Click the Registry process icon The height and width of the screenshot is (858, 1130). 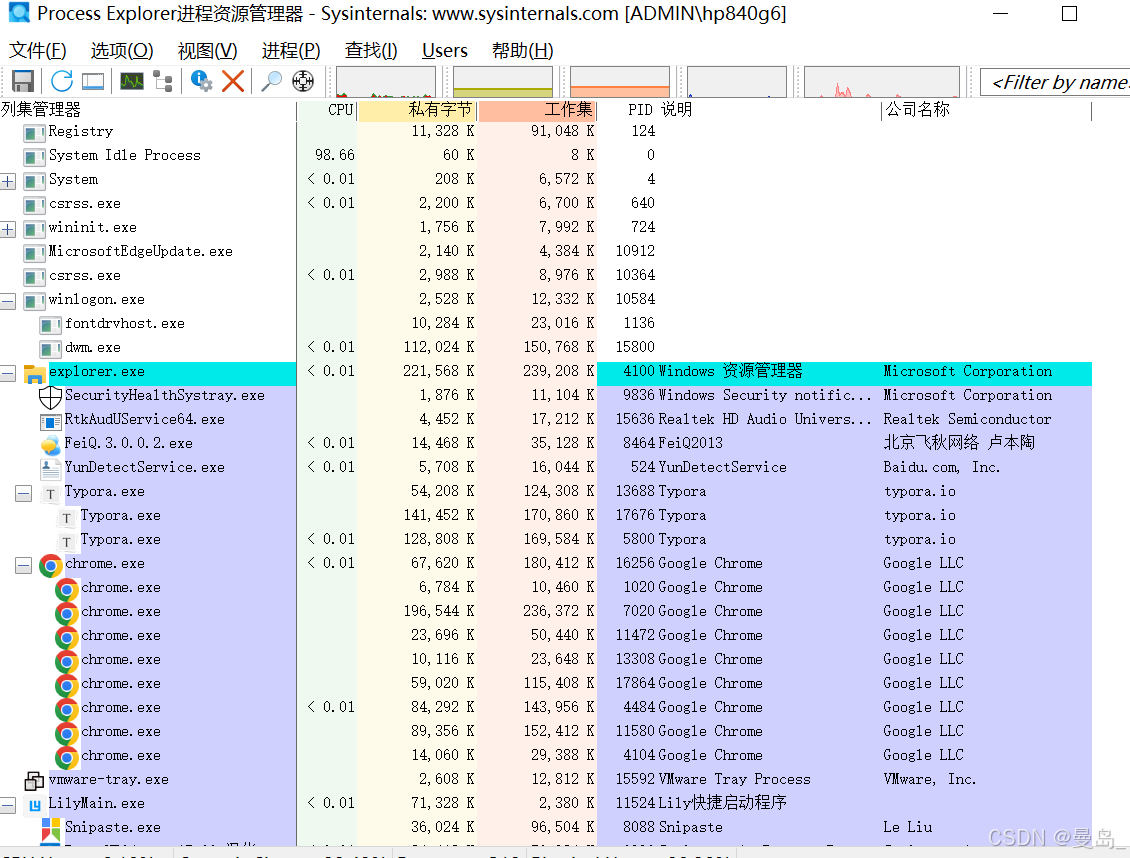[34, 133]
